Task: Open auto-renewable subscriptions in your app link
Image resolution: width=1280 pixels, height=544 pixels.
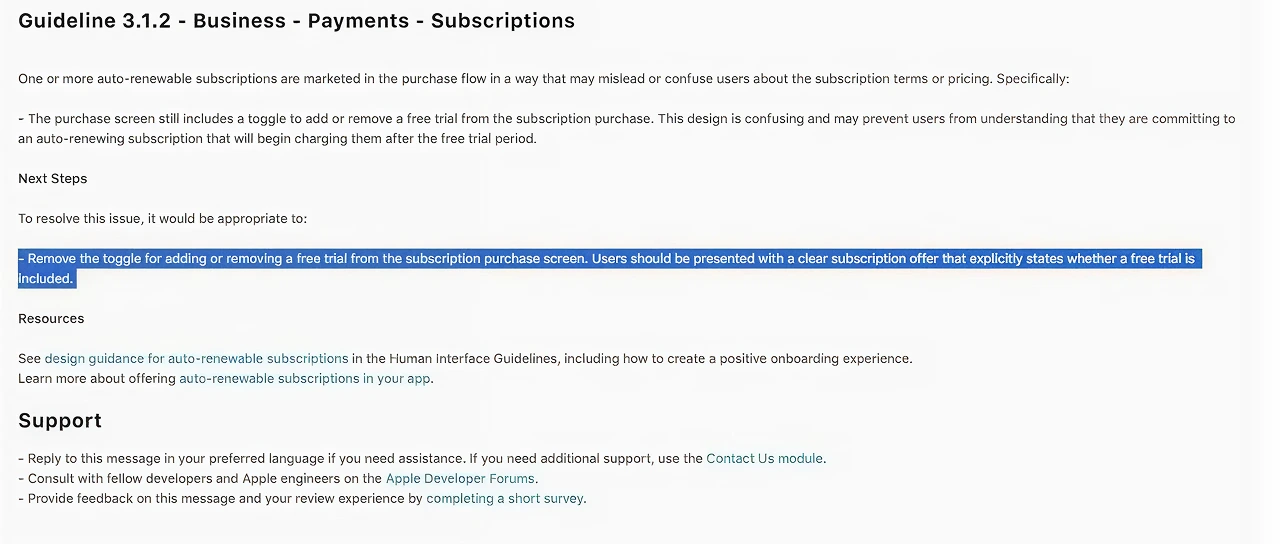Action: point(305,378)
